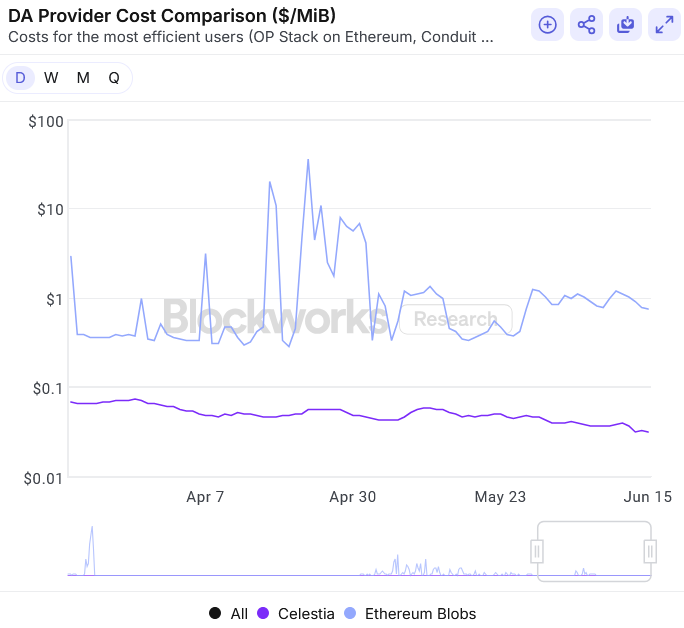The image size is (684, 628).
Task: Click the share chart icon
Action: [586, 25]
